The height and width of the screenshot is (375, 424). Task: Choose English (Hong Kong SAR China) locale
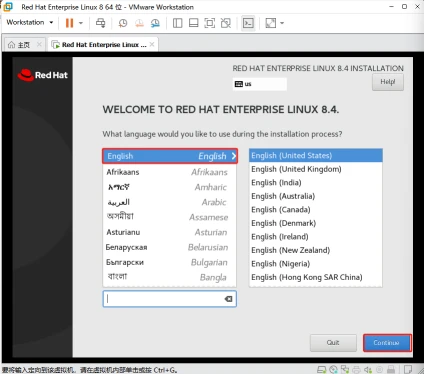pos(316,277)
